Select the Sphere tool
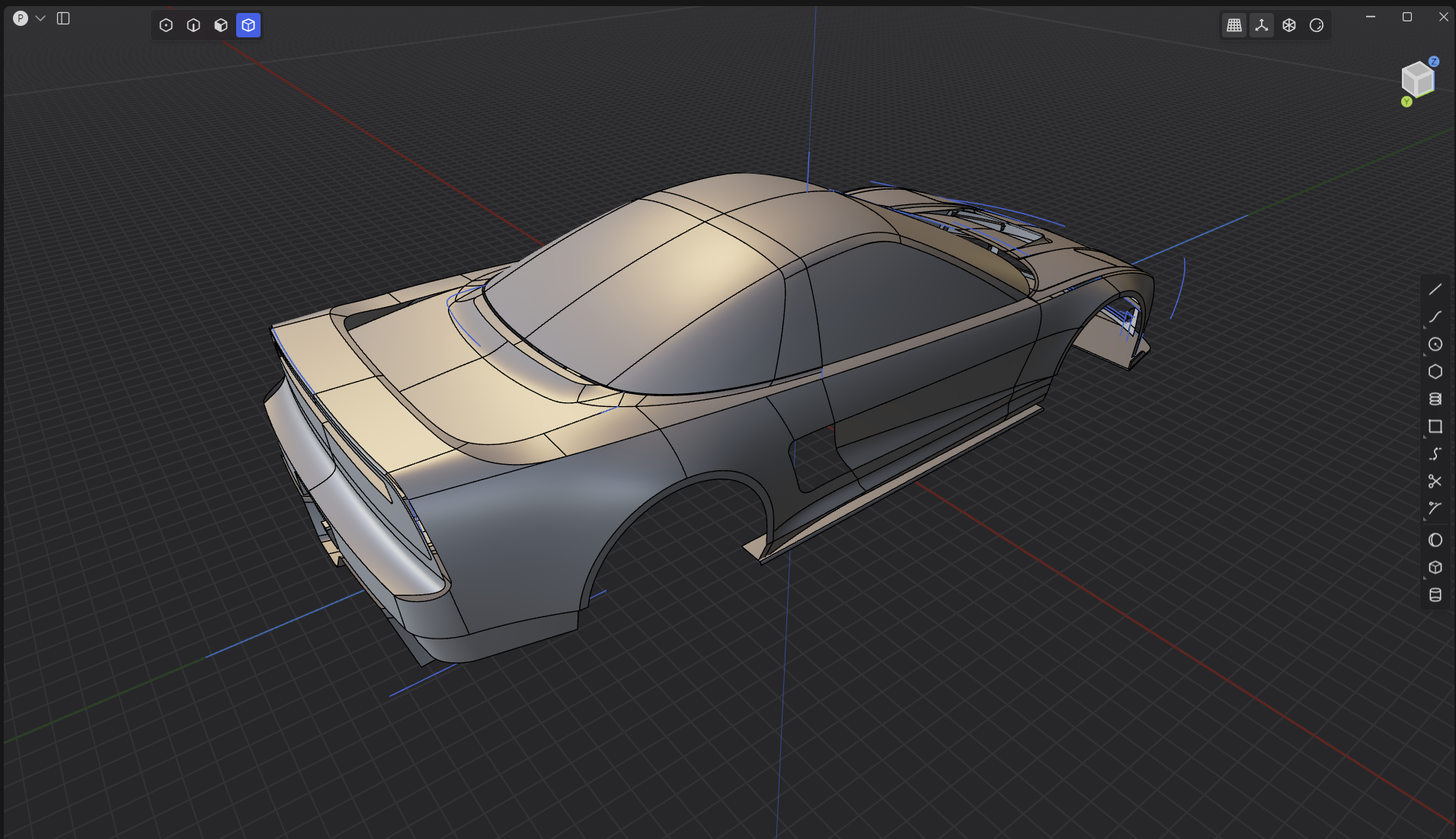 [x=1435, y=540]
